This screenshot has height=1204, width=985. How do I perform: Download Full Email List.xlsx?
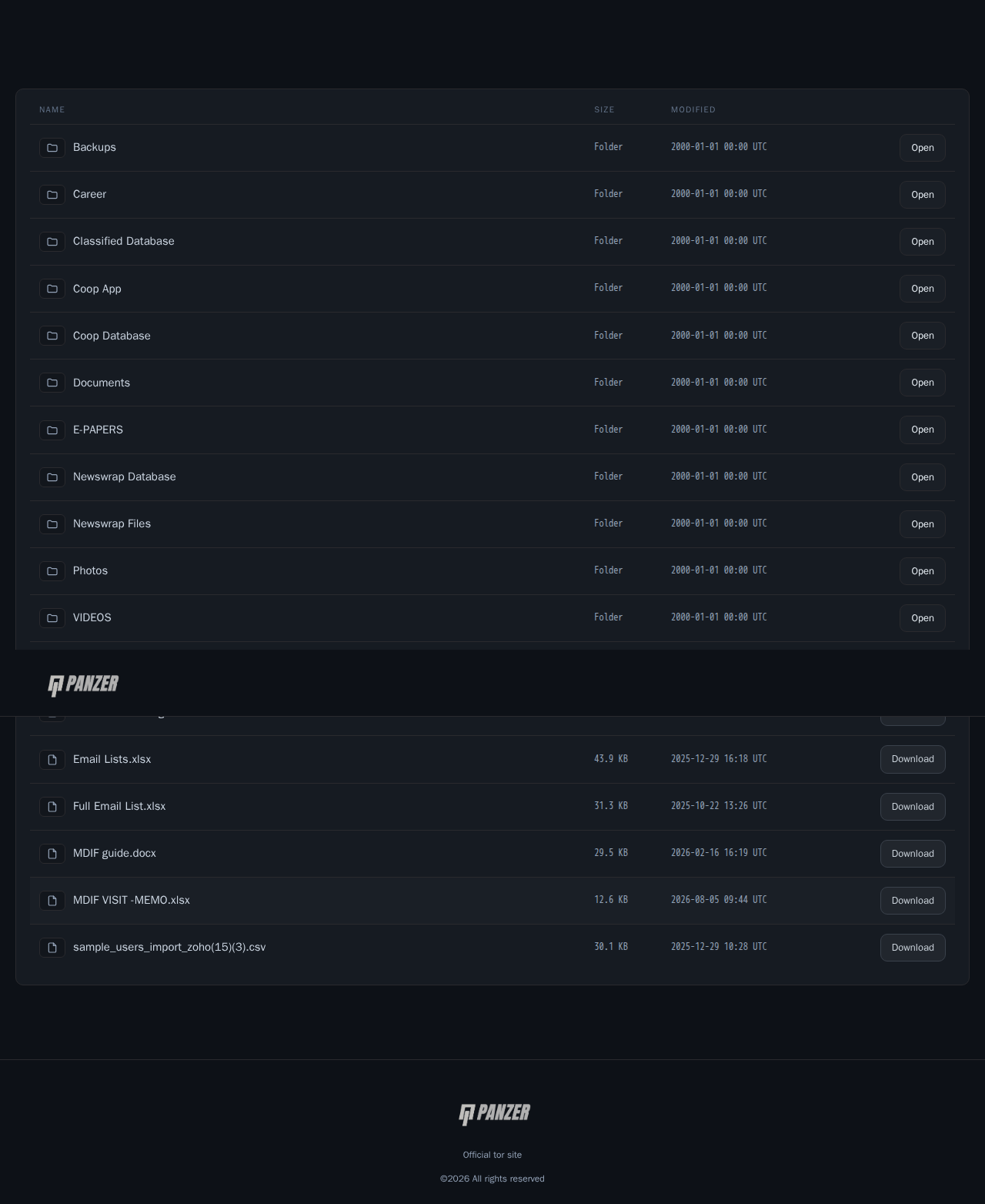click(x=913, y=807)
